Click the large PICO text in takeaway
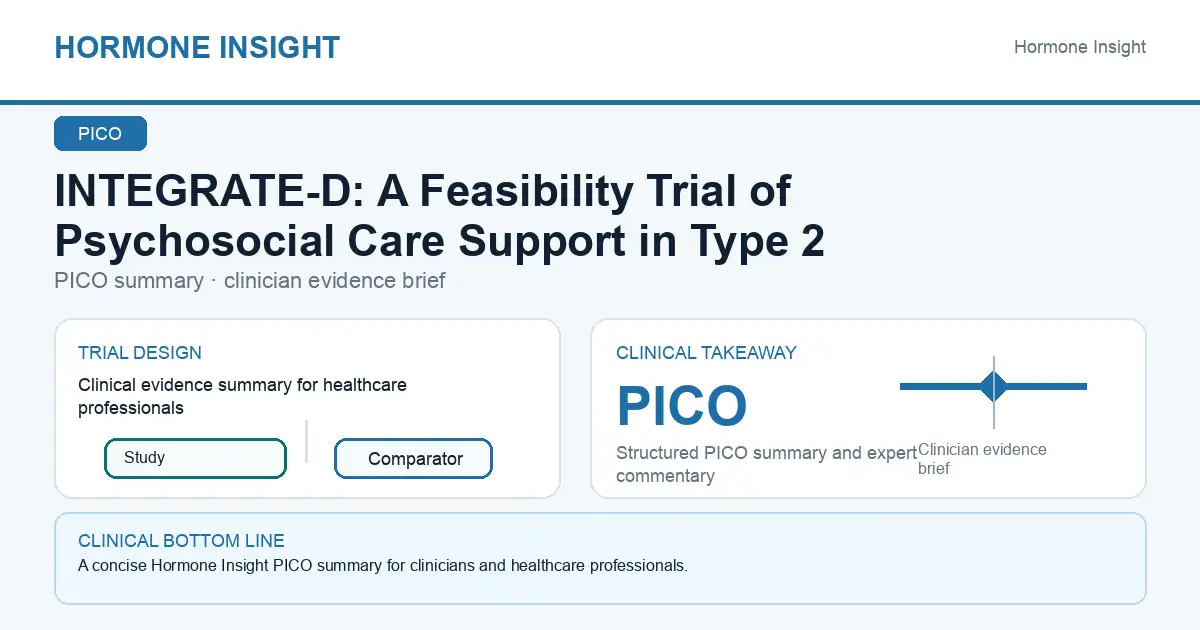This screenshot has height=630, width=1200. click(x=682, y=406)
